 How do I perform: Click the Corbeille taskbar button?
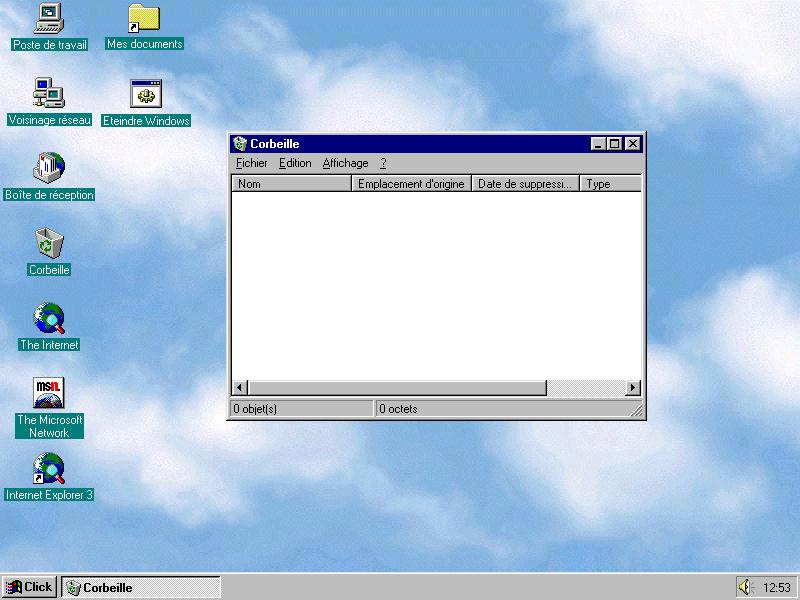point(140,587)
